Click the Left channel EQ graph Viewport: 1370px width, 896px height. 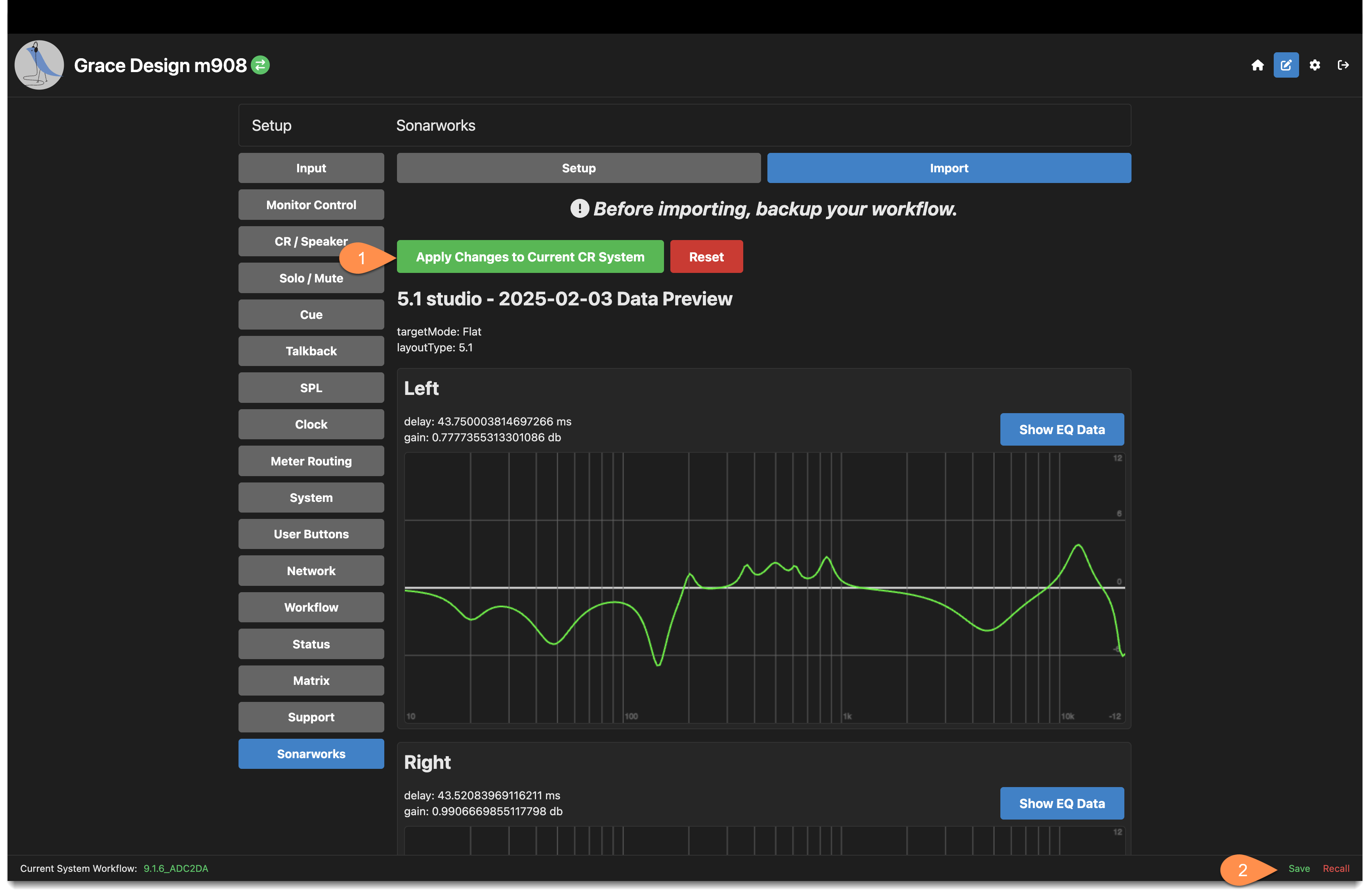[x=765, y=587]
